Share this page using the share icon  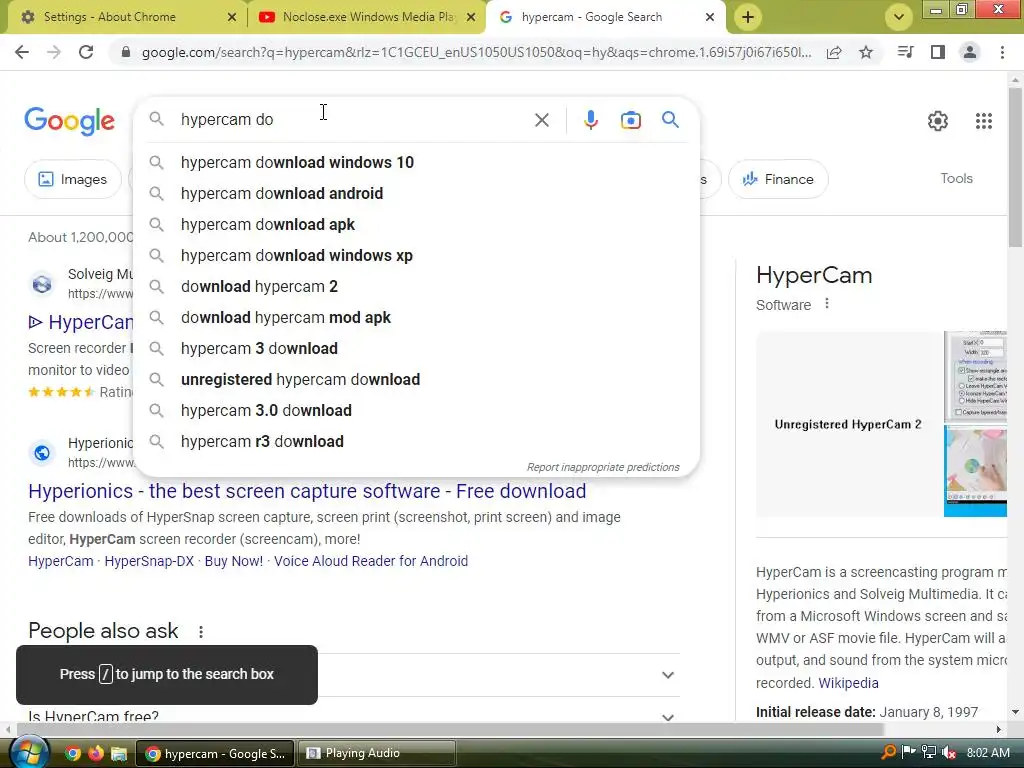click(834, 52)
